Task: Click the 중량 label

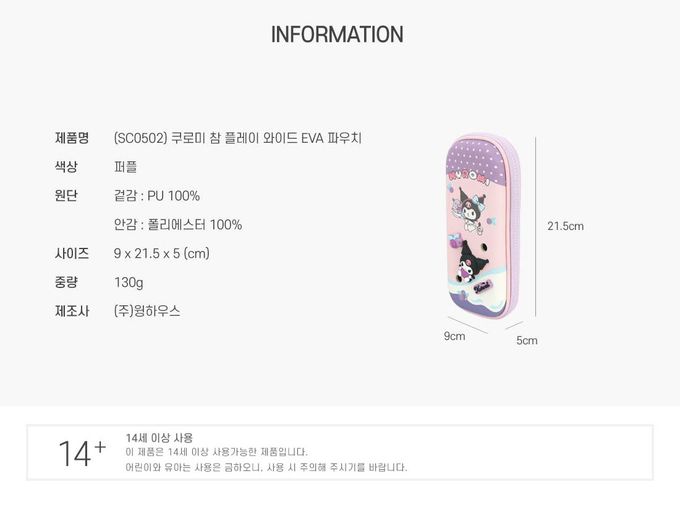Action: pyautogui.click(x=67, y=282)
